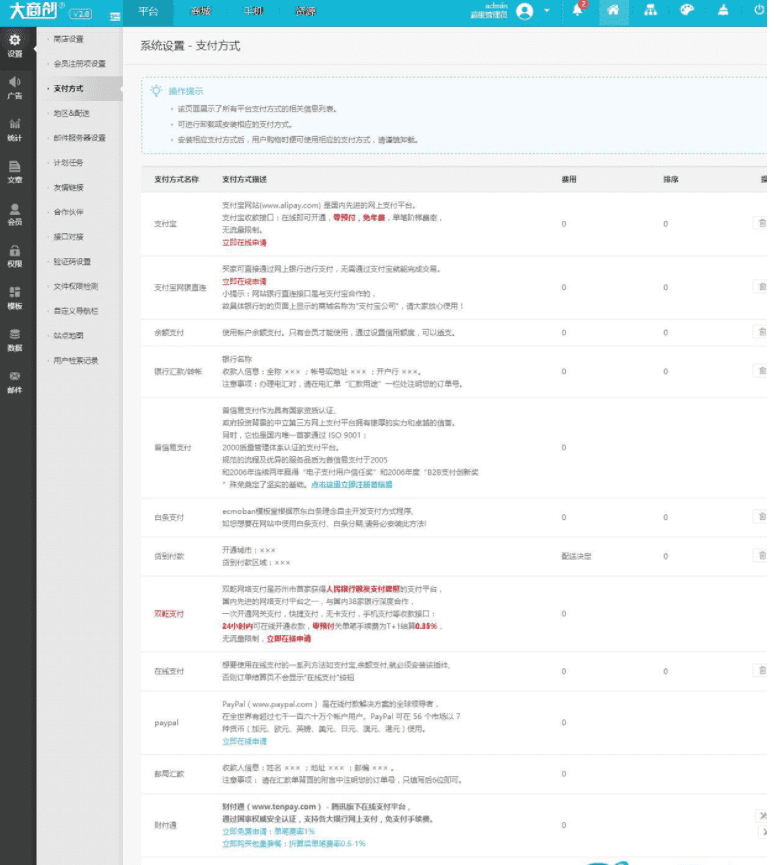Click the 点击这里立即注册首信易 link
This screenshot has width=774, height=865.
(351, 484)
